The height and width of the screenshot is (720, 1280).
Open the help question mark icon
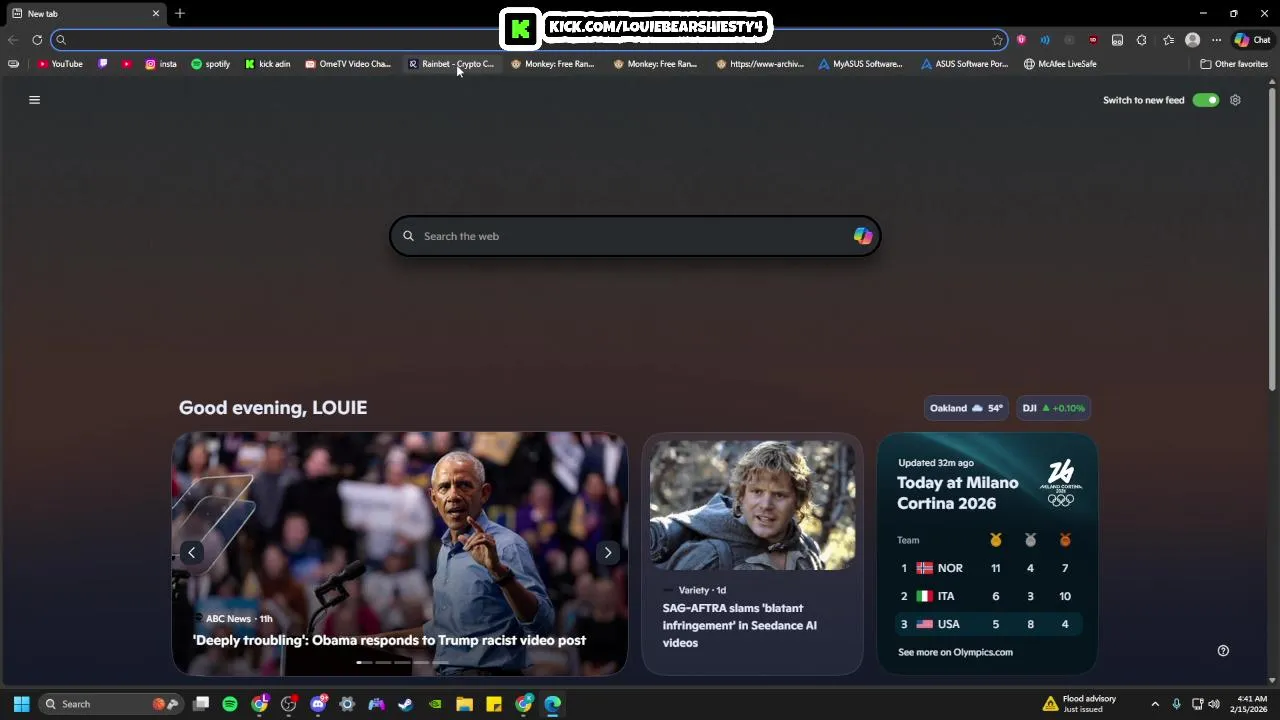[x=1223, y=651]
